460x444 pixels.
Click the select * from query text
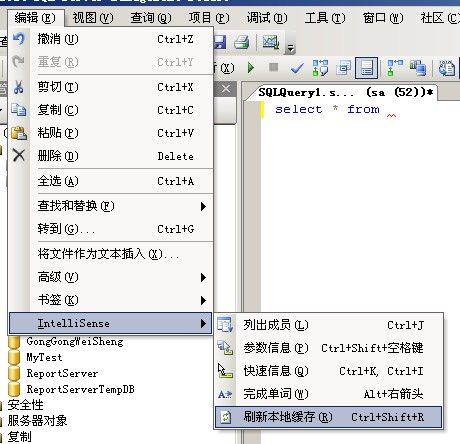(x=327, y=109)
